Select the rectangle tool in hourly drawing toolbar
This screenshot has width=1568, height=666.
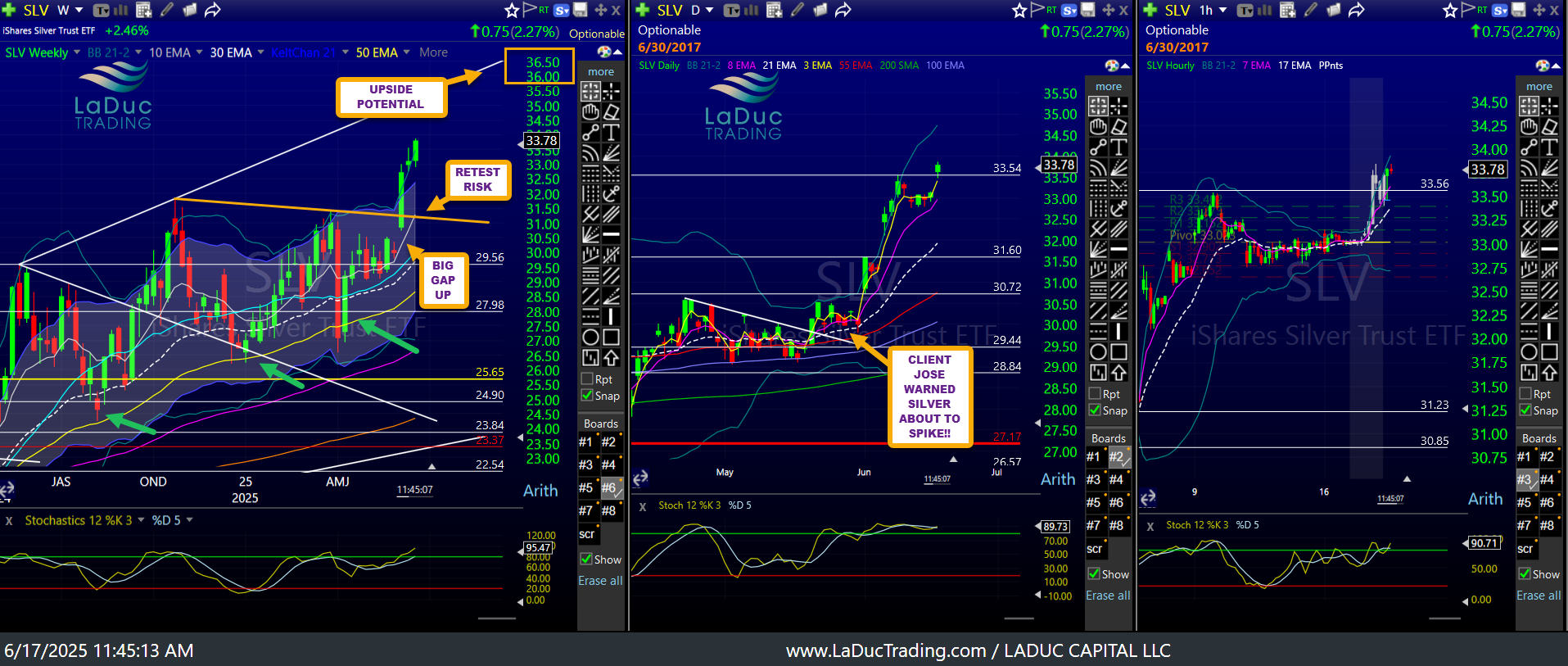click(1549, 351)
